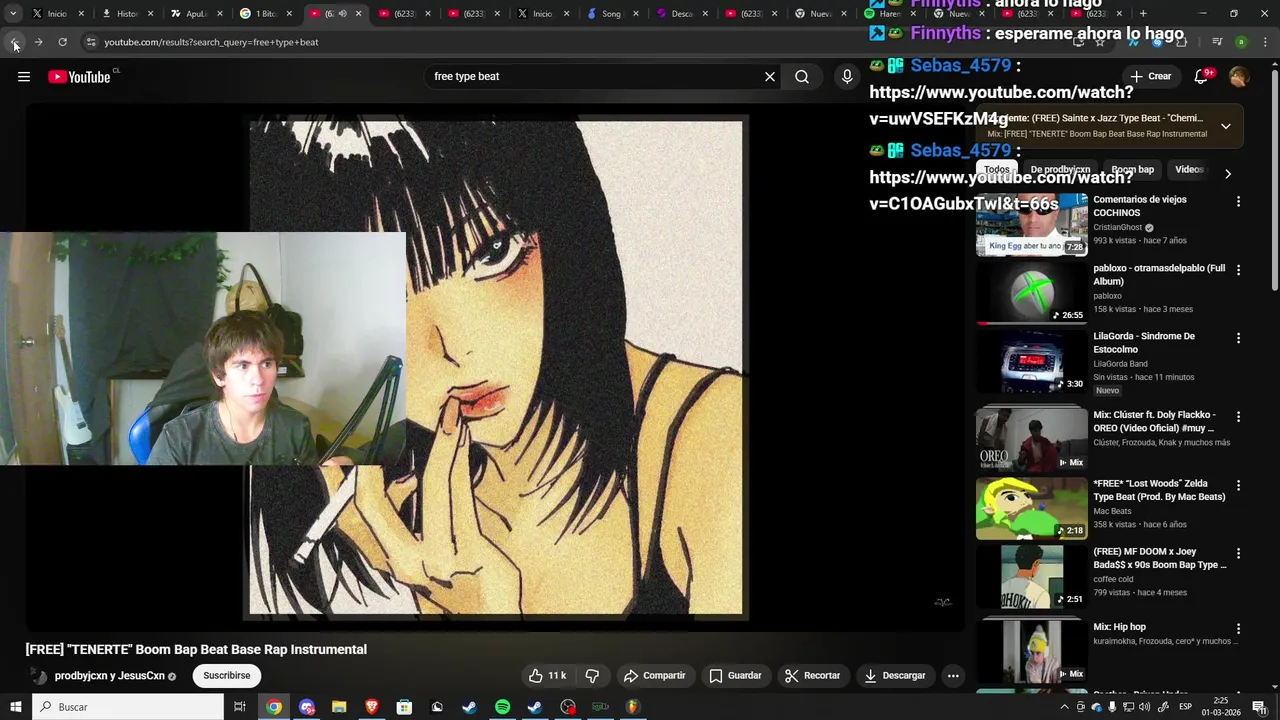Image resolution: width=1280 pixels, height=720 pixels.
Task: Like the video with 11 k likes
Action: click(x=547, y=676)
